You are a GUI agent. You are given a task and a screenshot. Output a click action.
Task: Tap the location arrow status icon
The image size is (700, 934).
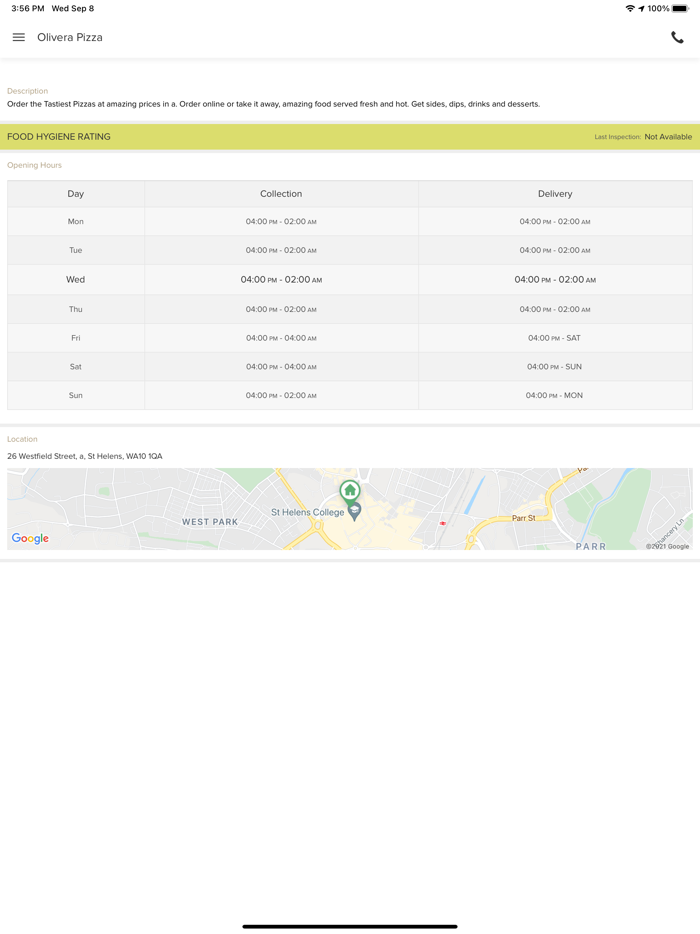click(x=641, y=8)
